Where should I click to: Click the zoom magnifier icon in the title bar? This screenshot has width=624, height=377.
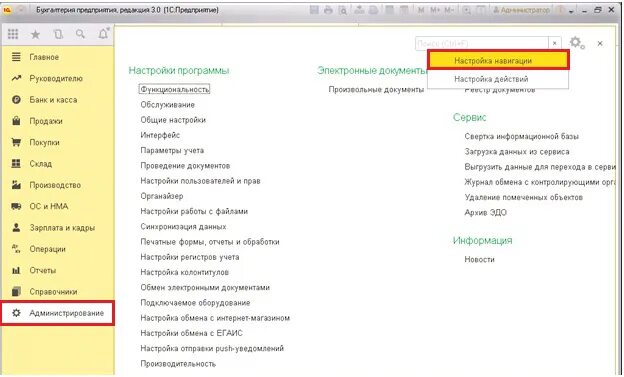point(466,10)
